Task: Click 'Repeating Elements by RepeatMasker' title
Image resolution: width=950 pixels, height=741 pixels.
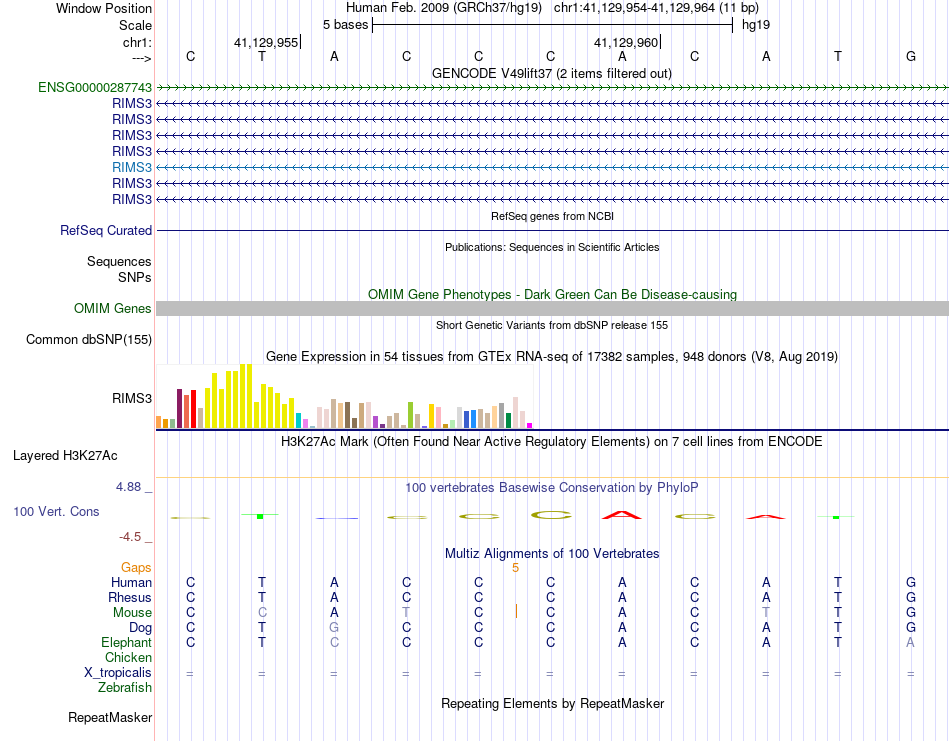Action: coord(553,703)
